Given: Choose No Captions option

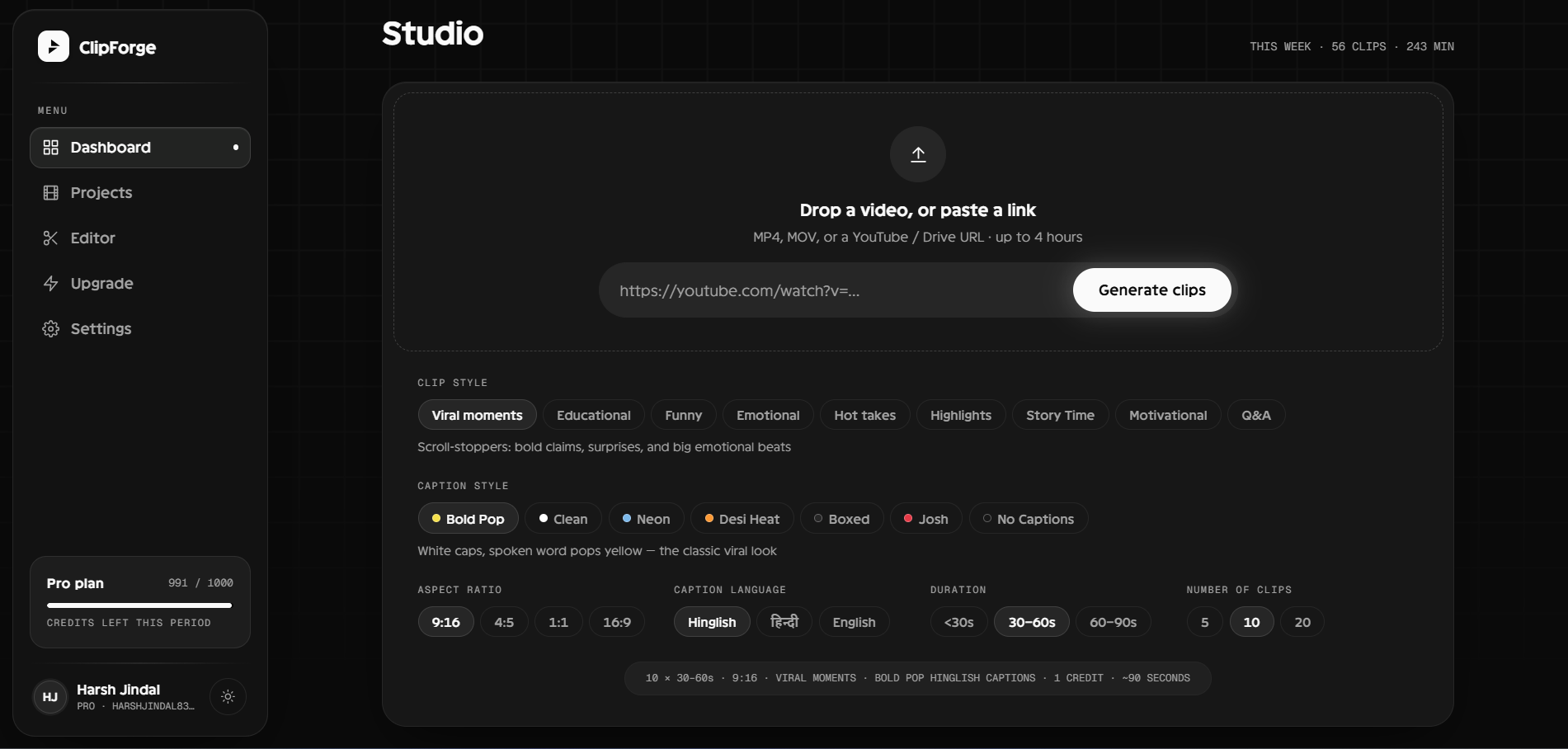Looking at the screenshot, I should tap(1029, 519).
